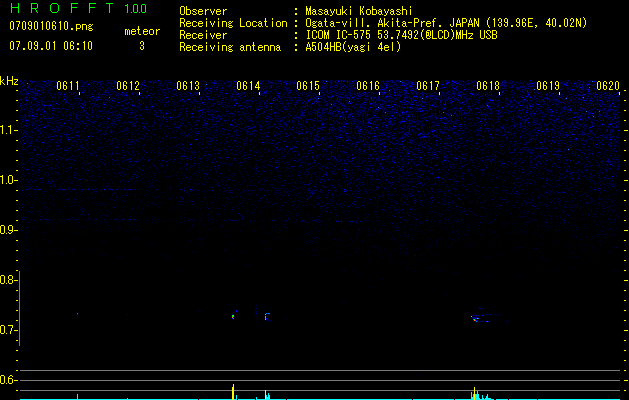
Task: Click the version number 1.0.0
Action: pos(135,8)
